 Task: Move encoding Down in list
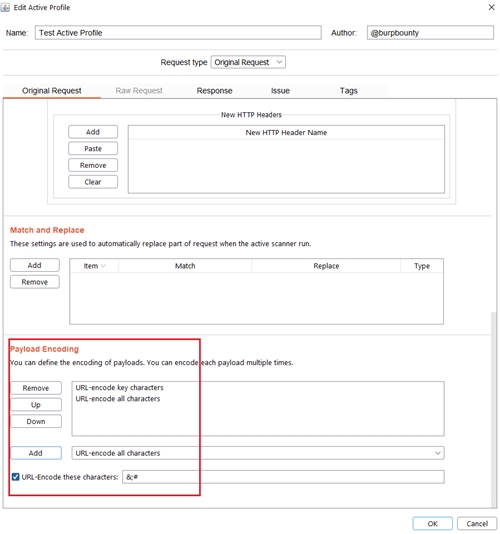[36, 421]
